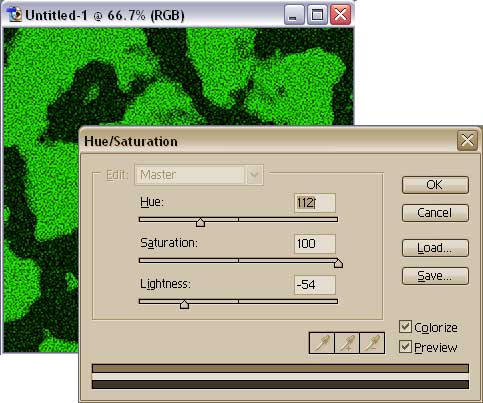Select the subtract-from-sample eyedropper

[x=372, y=343]
